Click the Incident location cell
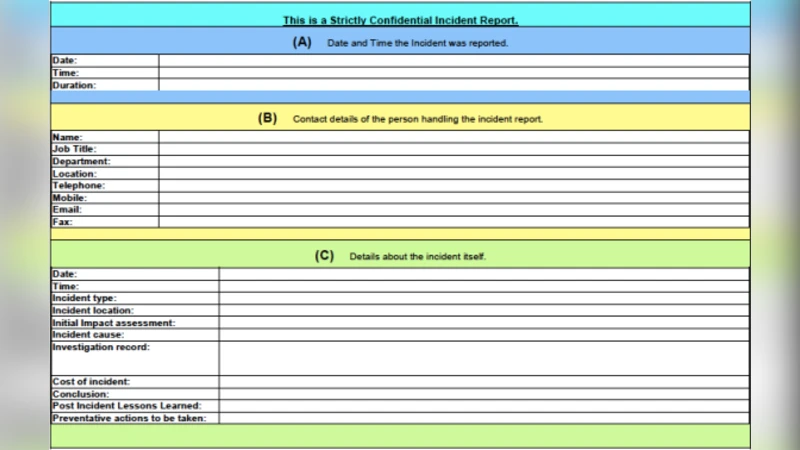 coord(483,311)
